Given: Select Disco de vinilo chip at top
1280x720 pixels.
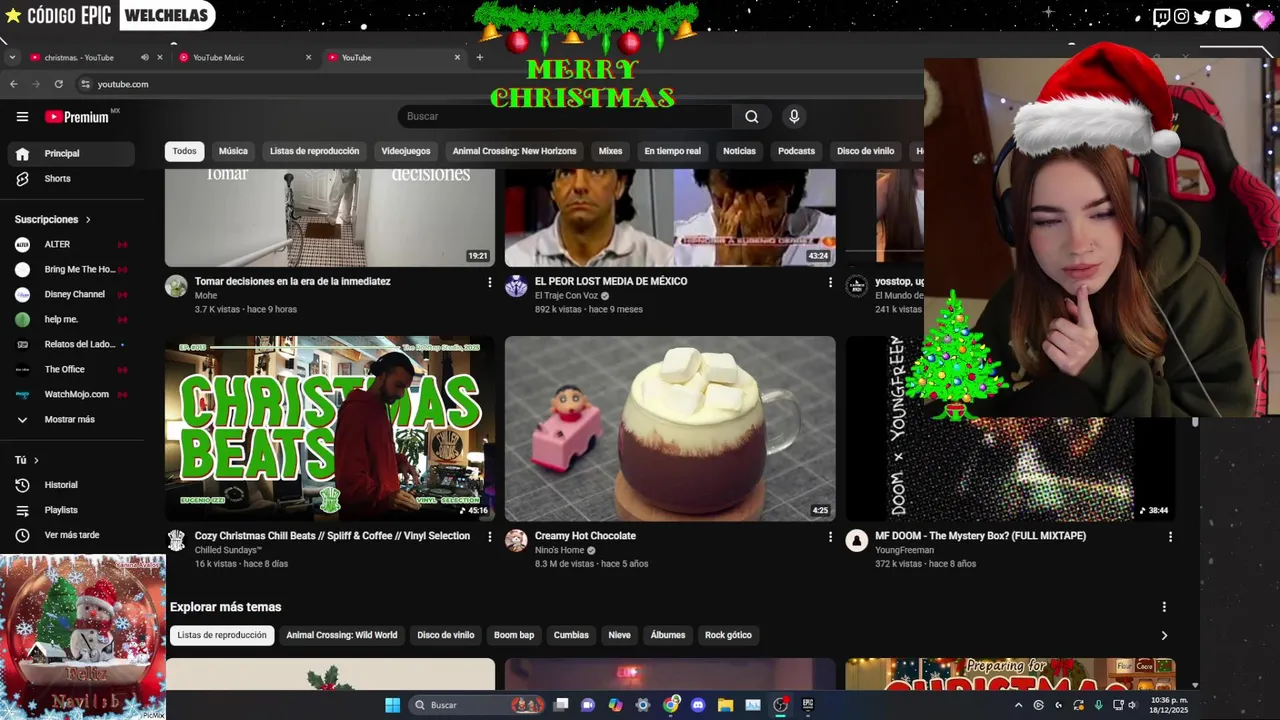Looking at the screenshot, I should pyautogui.click(x=865, y=151).
